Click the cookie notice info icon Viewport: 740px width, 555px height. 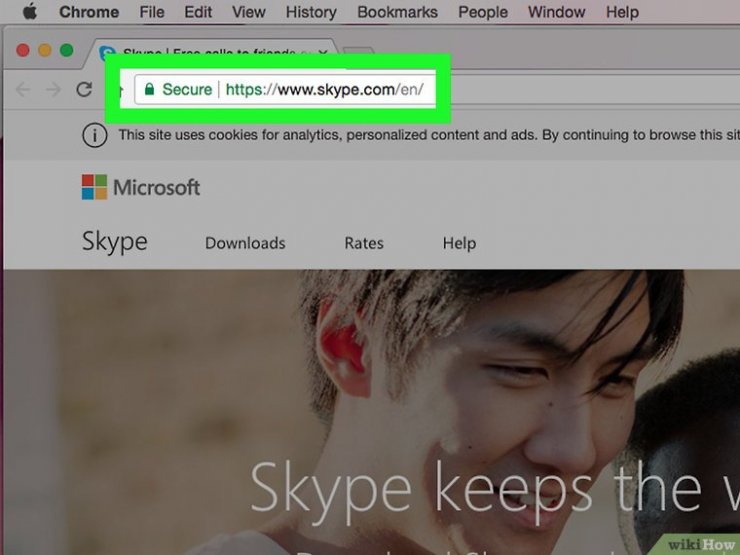pyautogui.click(x=94, y=135)
